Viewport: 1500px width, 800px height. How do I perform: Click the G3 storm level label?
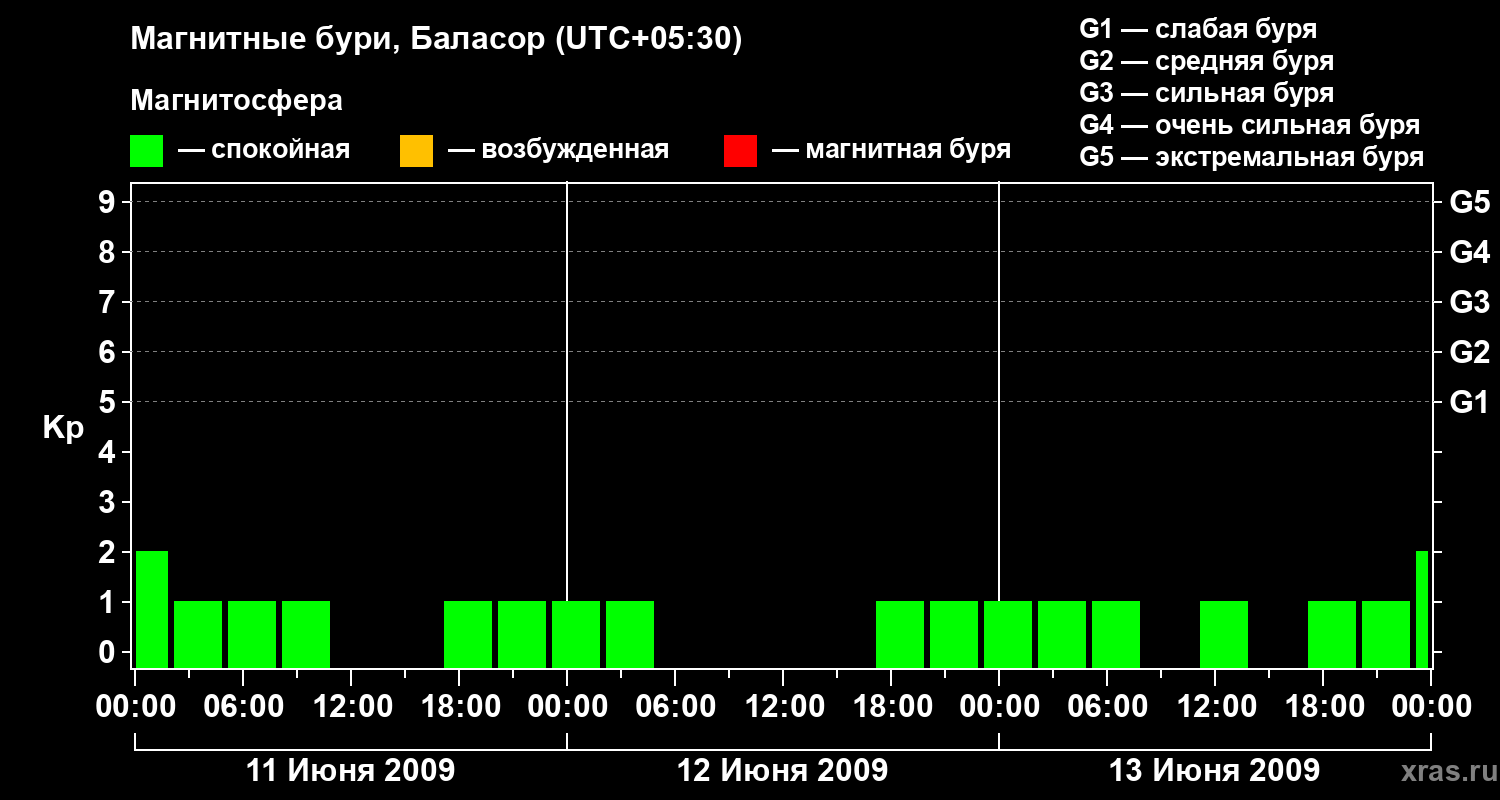[1469, 302]
